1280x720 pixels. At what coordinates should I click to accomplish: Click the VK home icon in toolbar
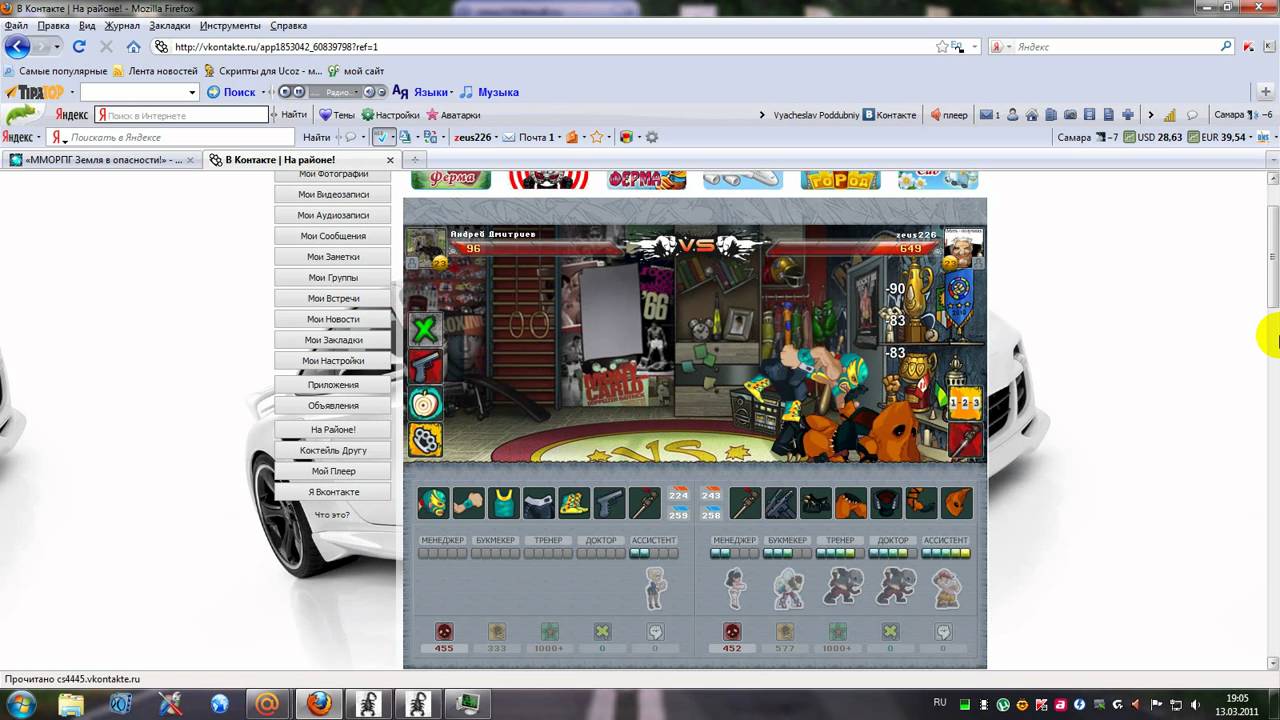pyautogui.click(x=1032, y=115)
